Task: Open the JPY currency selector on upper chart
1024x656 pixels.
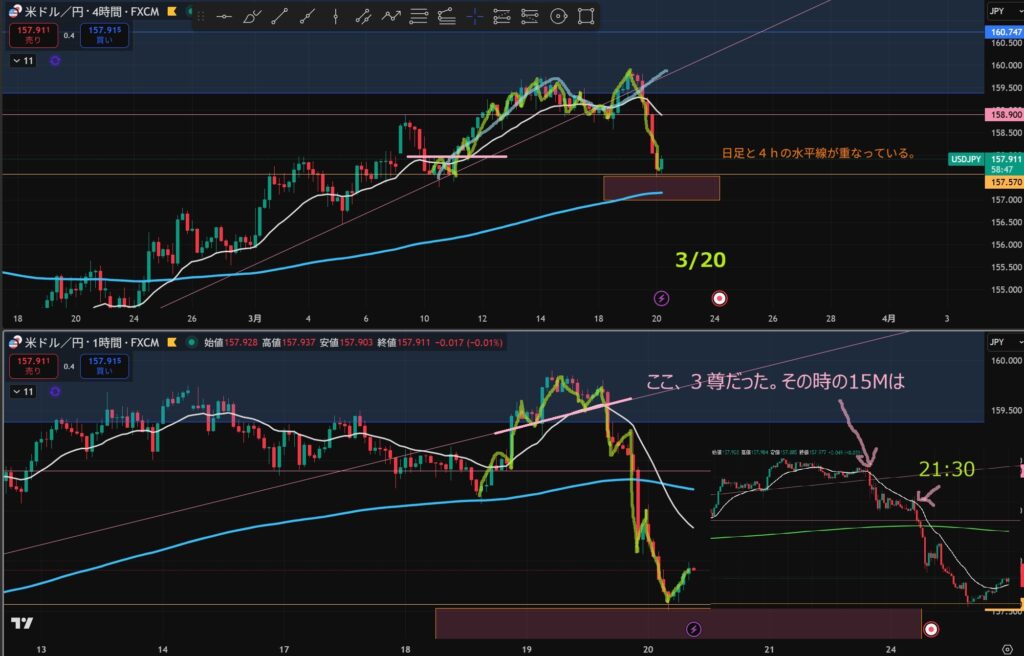Action: coord(996,11)
